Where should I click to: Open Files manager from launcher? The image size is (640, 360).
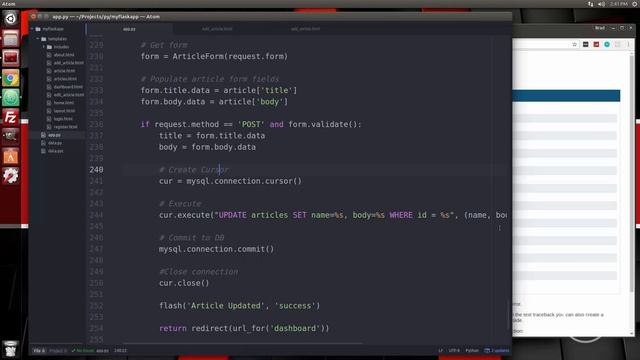[x=11, y=38]
